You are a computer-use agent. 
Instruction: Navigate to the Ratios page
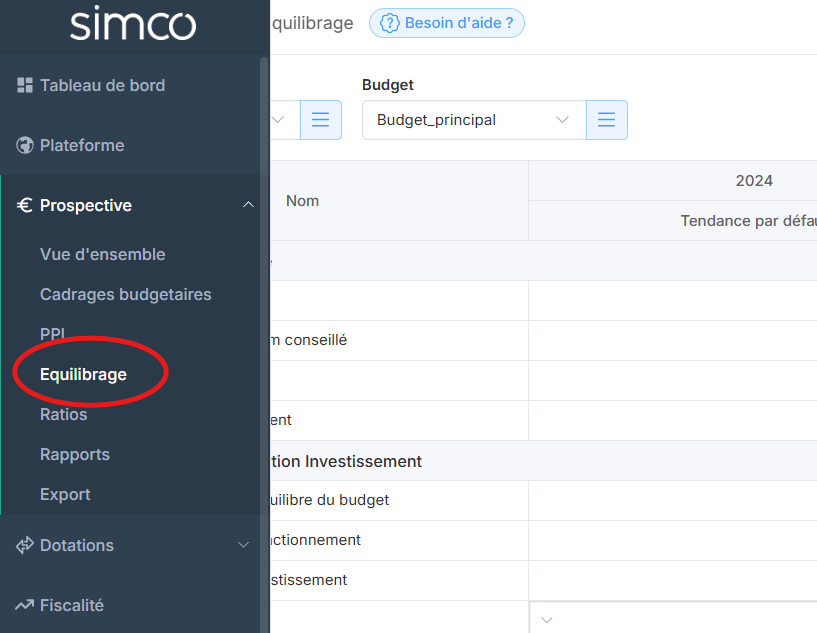pos(63,414)
